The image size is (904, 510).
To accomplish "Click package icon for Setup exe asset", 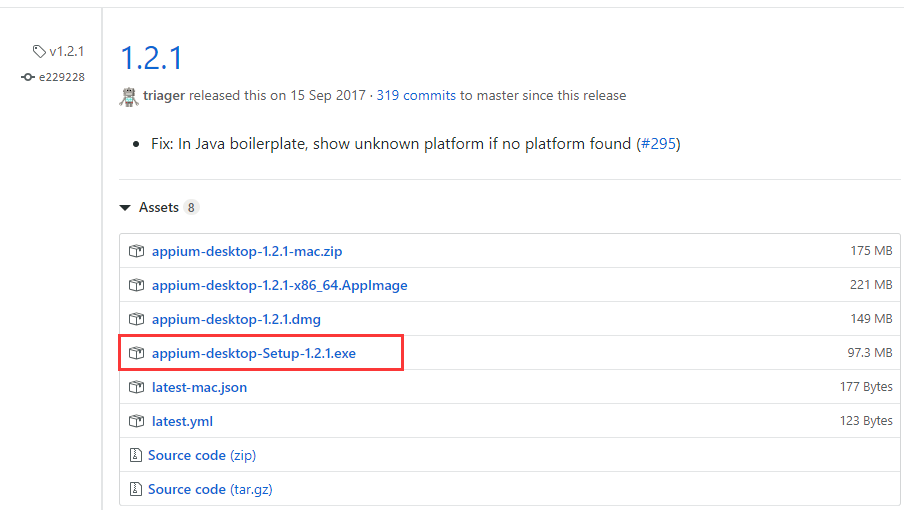I will click(136, 353).
